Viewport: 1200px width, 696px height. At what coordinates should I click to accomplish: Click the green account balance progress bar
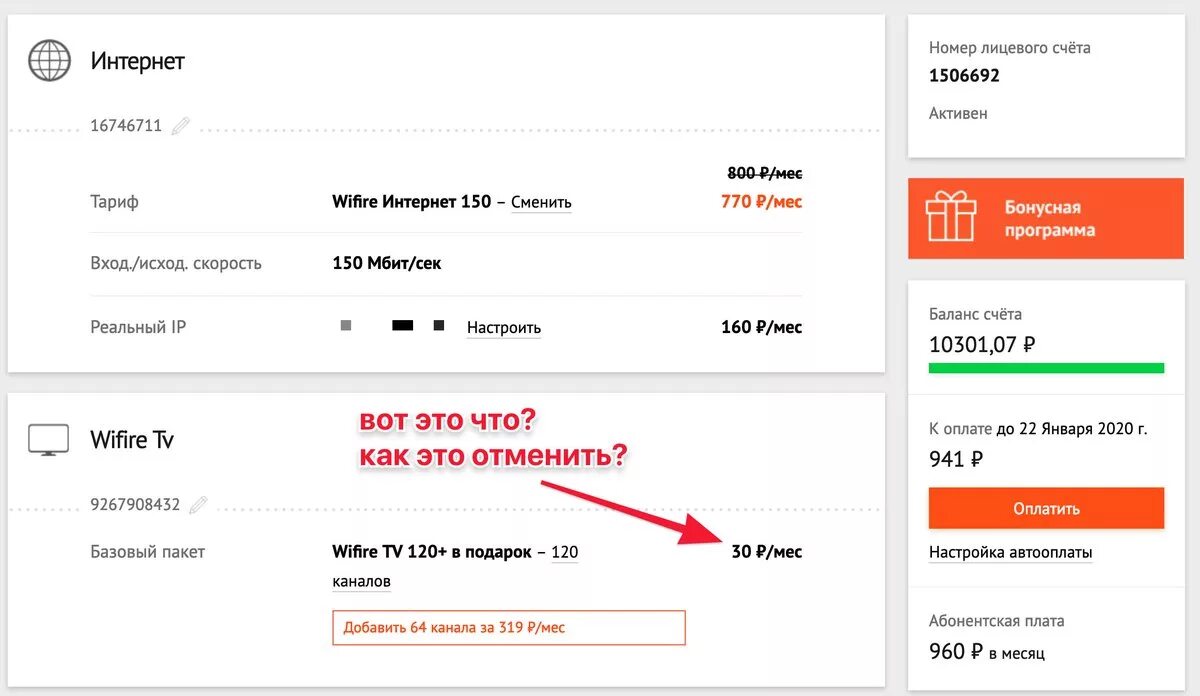click(1046, 368)
